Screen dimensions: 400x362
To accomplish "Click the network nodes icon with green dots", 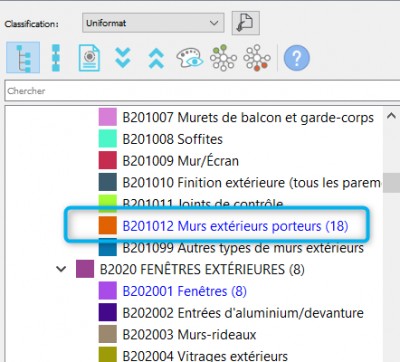I will tap(223, 58).
